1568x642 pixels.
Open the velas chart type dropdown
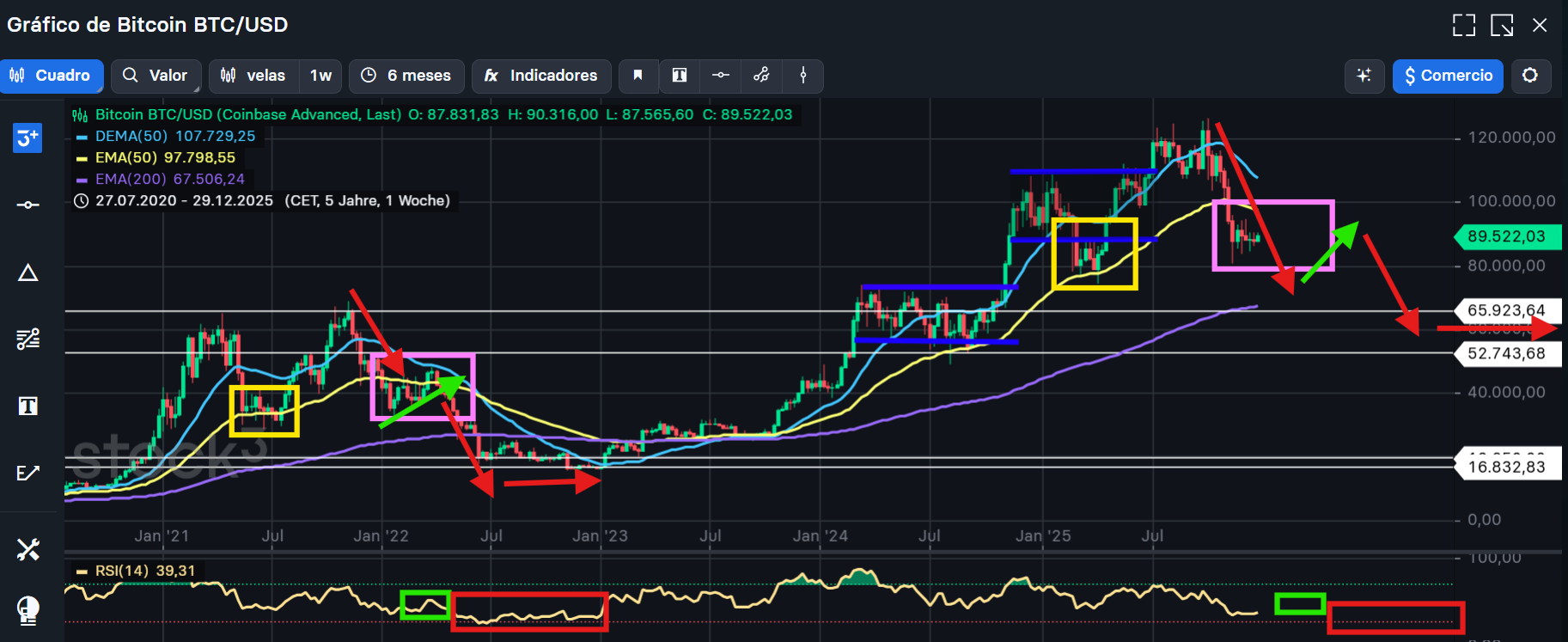coord(254,76)
